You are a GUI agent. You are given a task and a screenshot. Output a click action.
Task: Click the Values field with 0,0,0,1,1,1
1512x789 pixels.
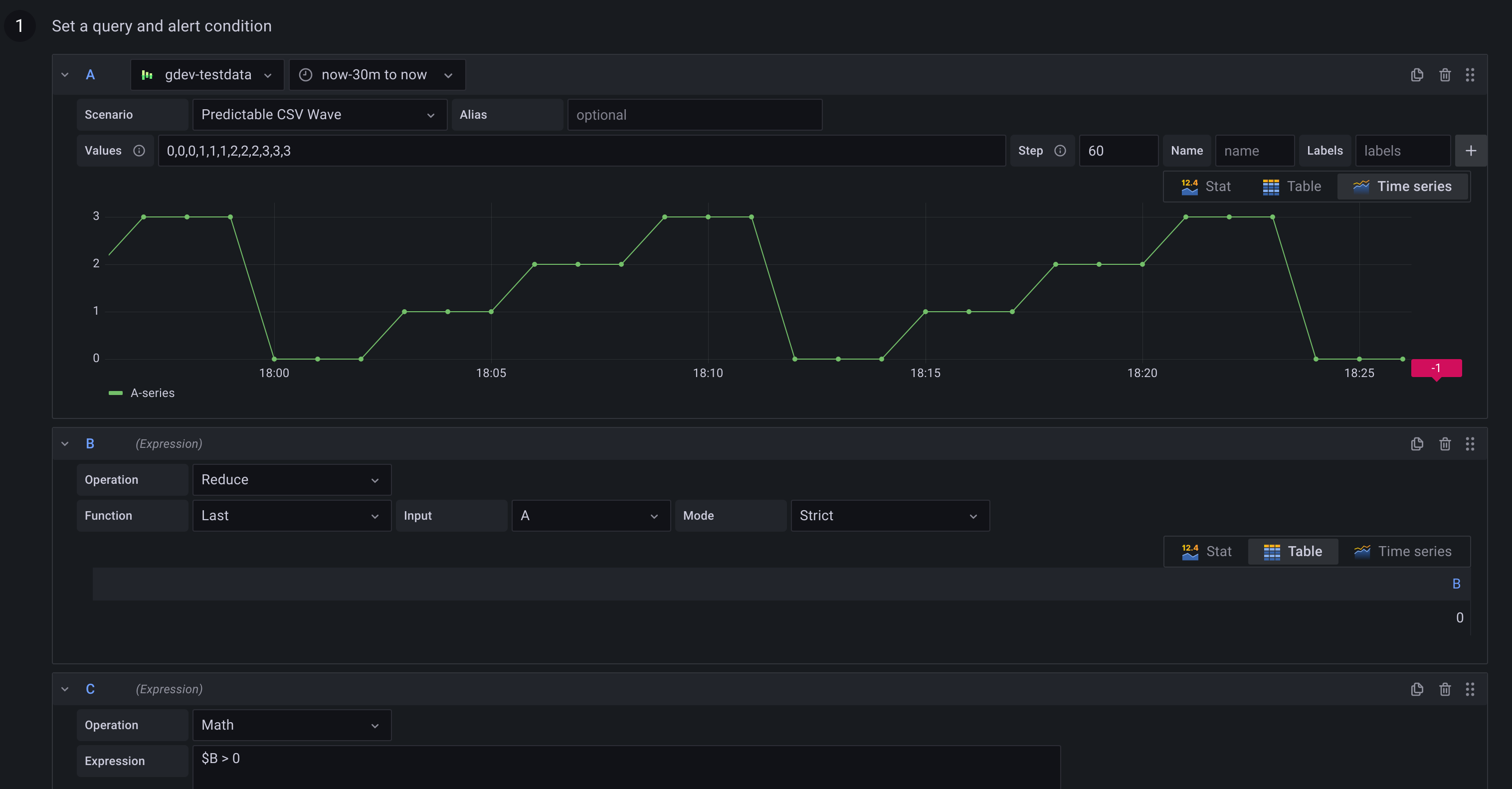click(581, 151)
